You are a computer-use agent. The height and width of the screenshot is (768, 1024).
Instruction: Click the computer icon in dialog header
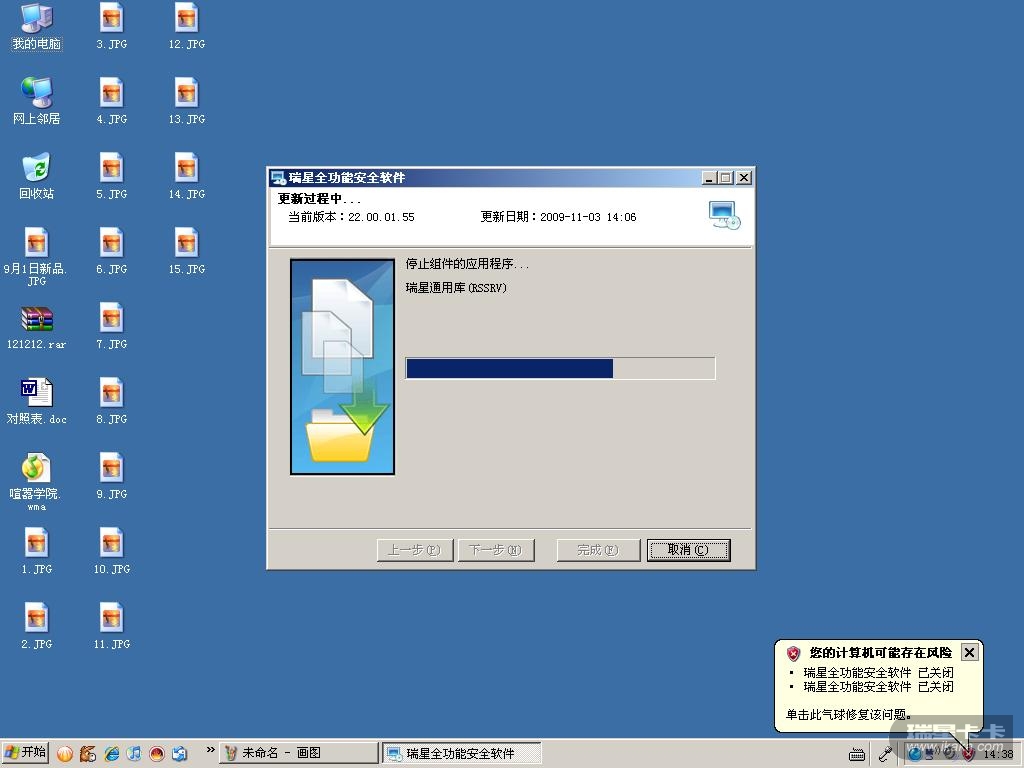coord(724,216)
